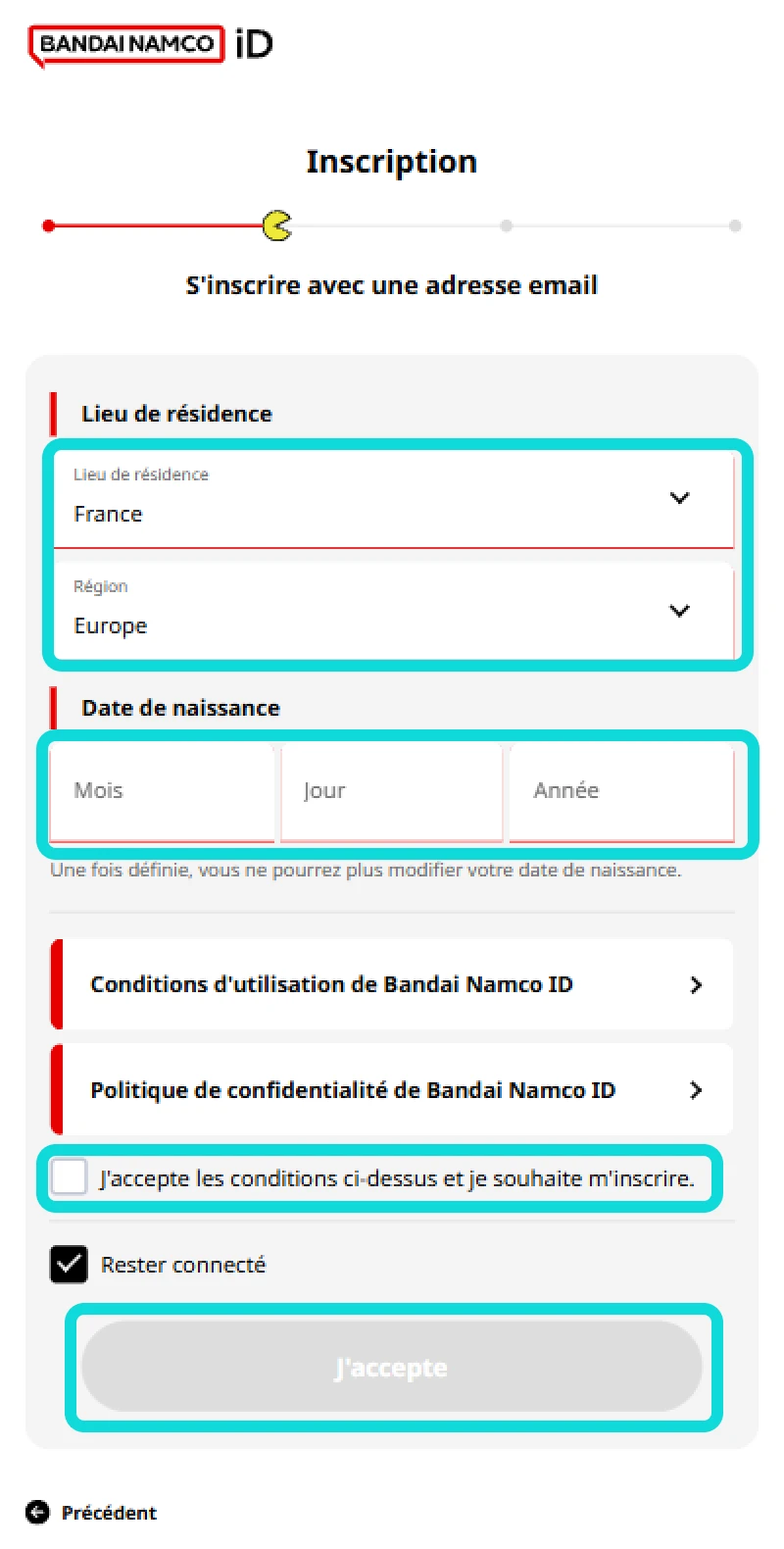Click the Bandai Namco ID logo
This screenshot has width=784, height=1549.
click(x=150, y=45)
